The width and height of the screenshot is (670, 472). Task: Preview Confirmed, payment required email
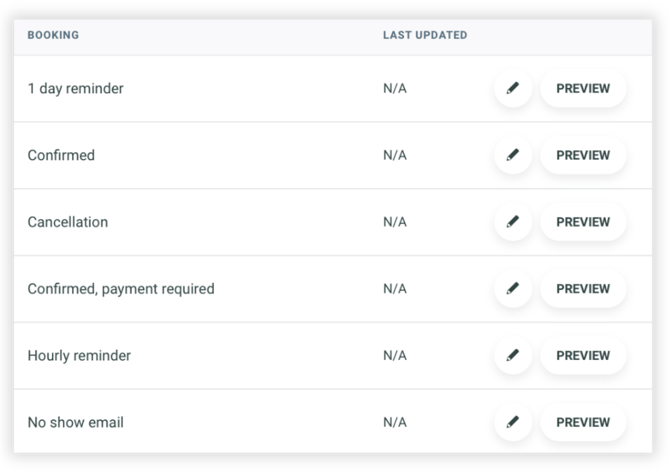583,289
